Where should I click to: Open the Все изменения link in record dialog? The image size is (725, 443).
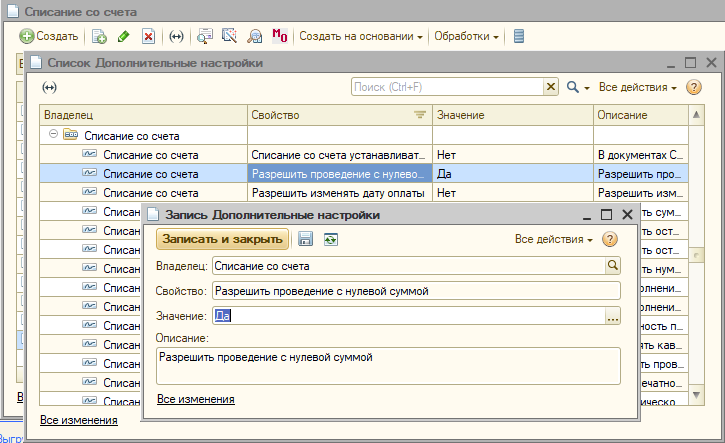[x=196, y=399]
